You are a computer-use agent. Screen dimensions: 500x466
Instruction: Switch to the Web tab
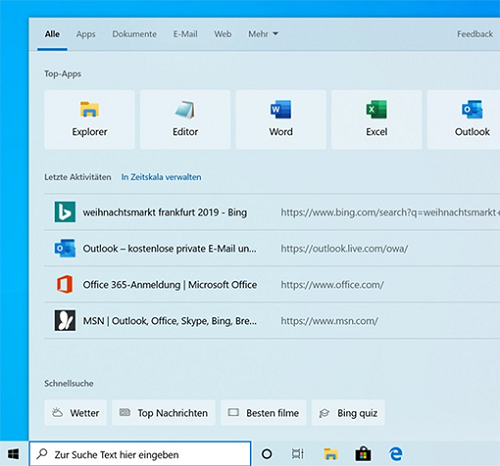tap(223, 34)
